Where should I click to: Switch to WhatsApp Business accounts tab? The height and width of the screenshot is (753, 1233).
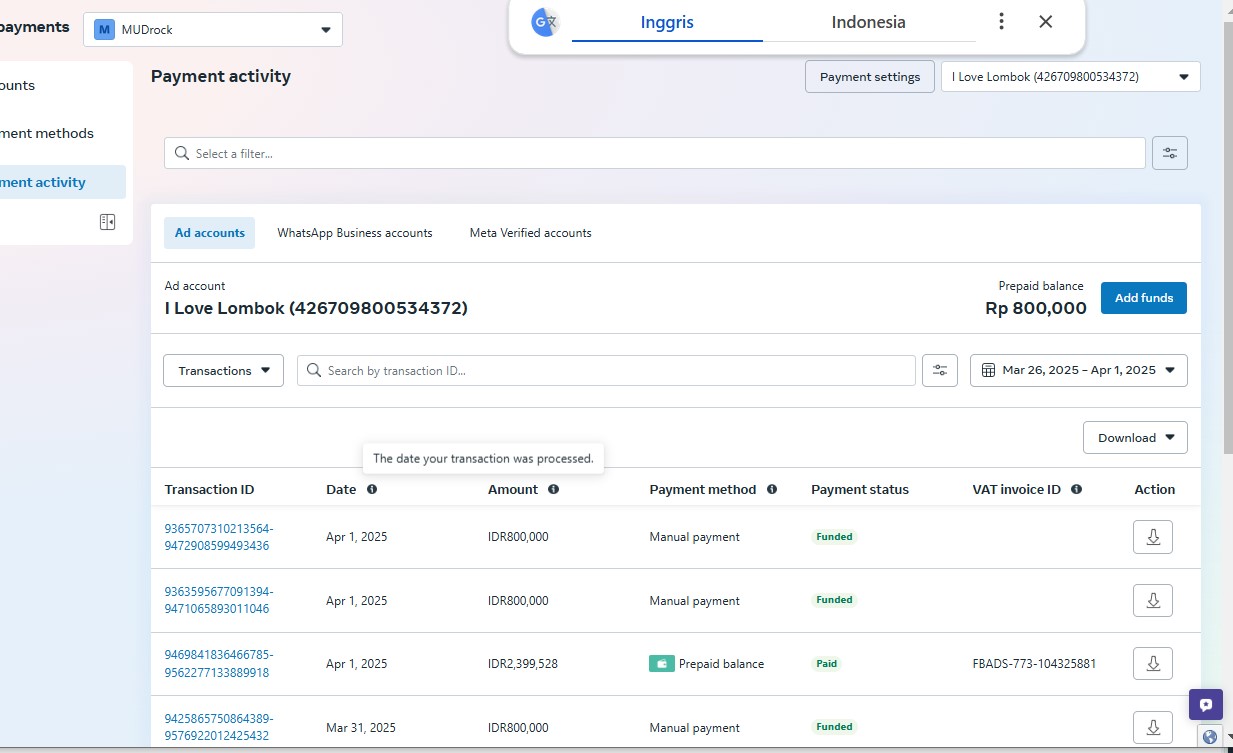(354, 233)
